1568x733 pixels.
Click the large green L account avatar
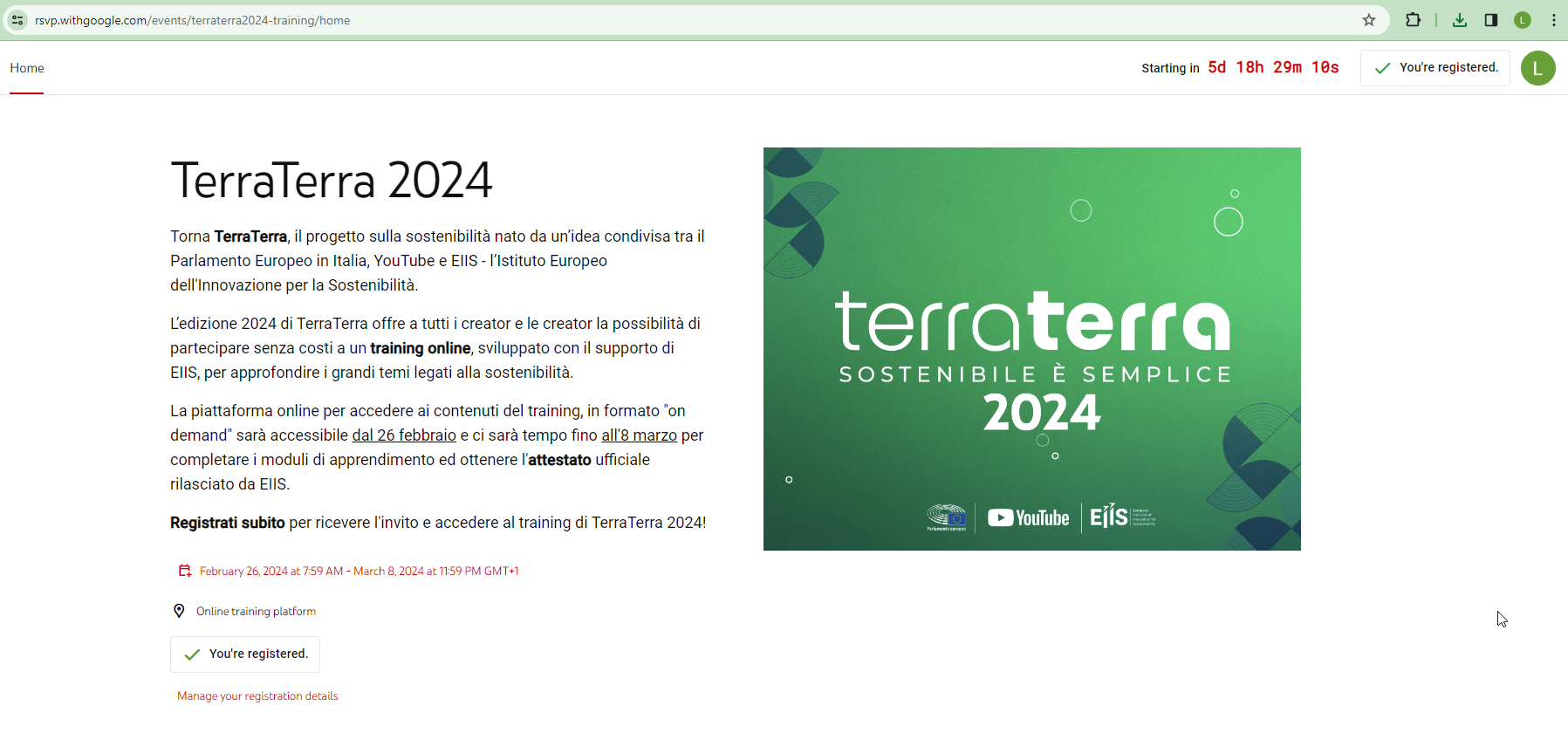1537,68
